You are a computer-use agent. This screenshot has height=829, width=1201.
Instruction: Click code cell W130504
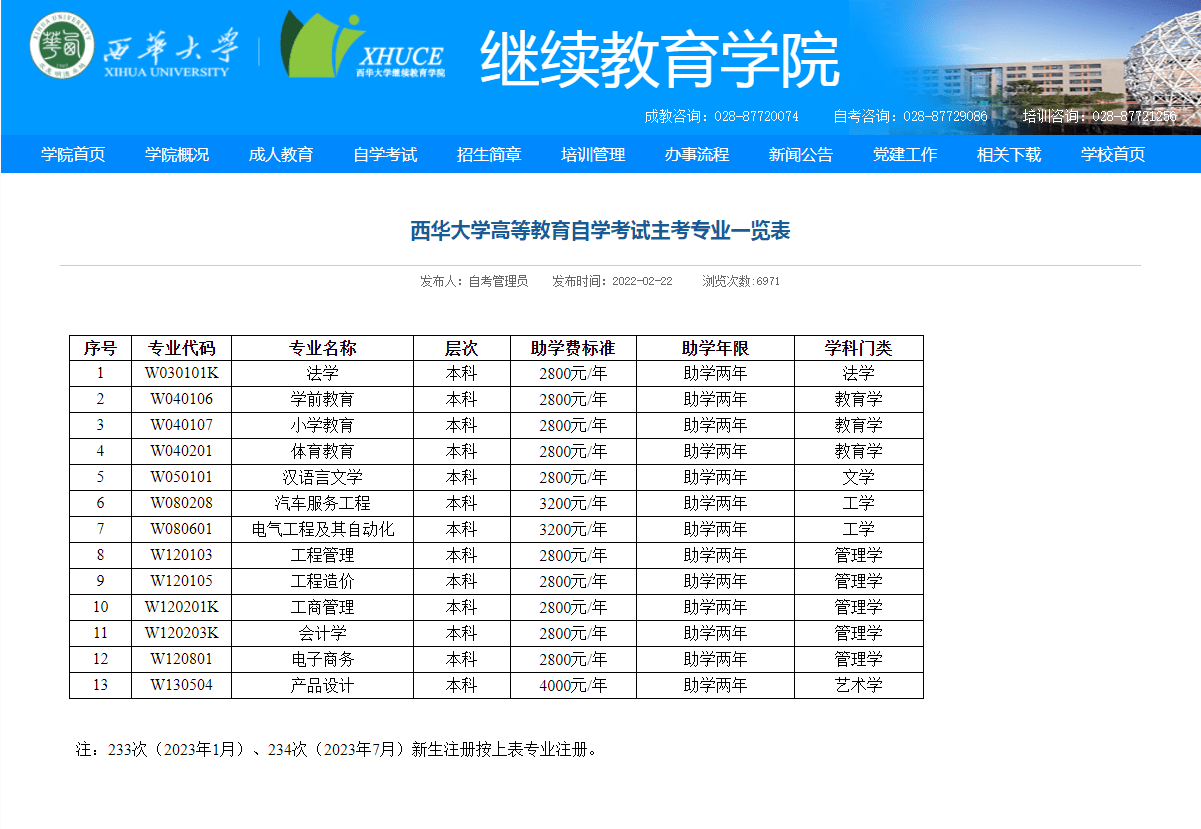click(x=182, y=685)
